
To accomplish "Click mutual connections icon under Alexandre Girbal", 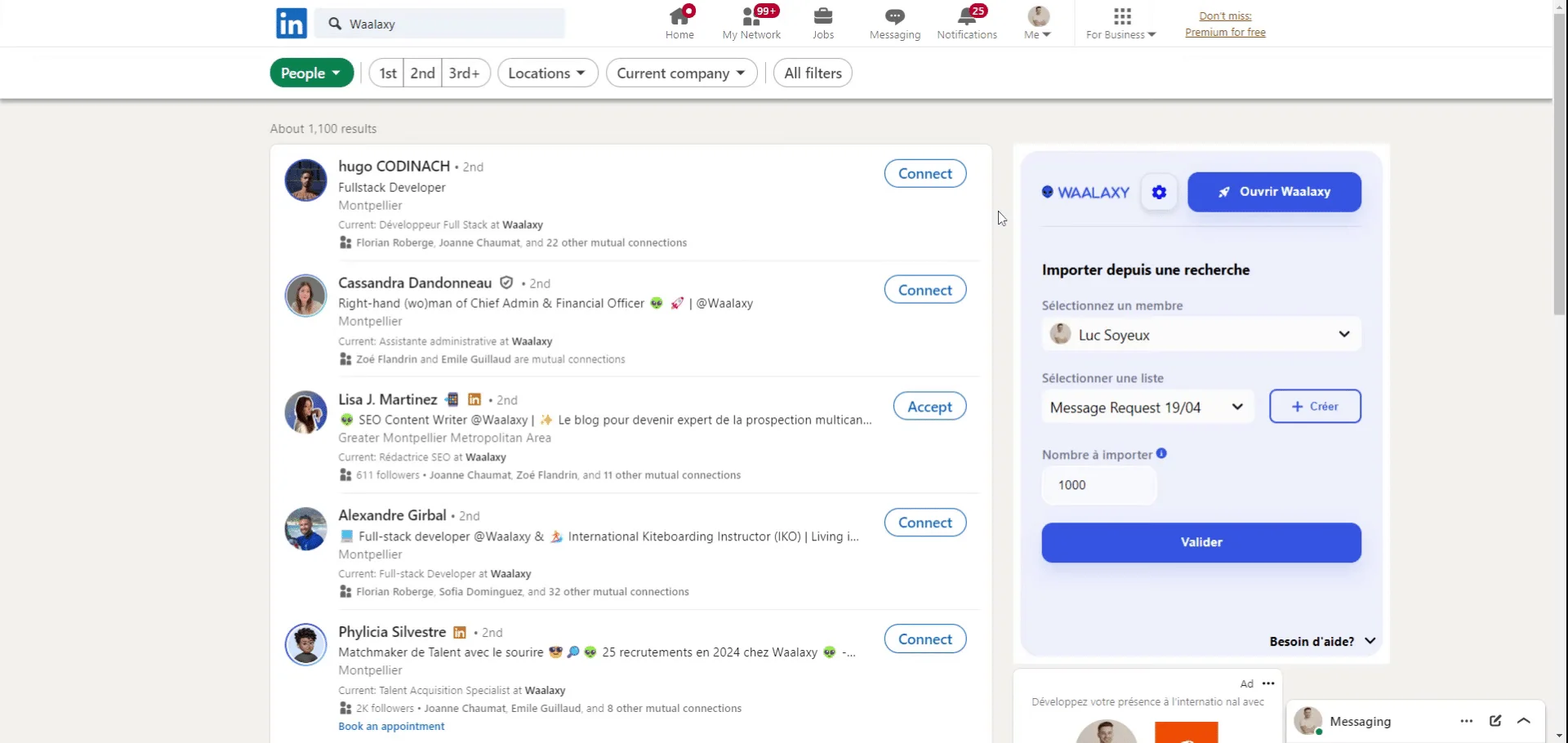I will [x=345, y=592].
